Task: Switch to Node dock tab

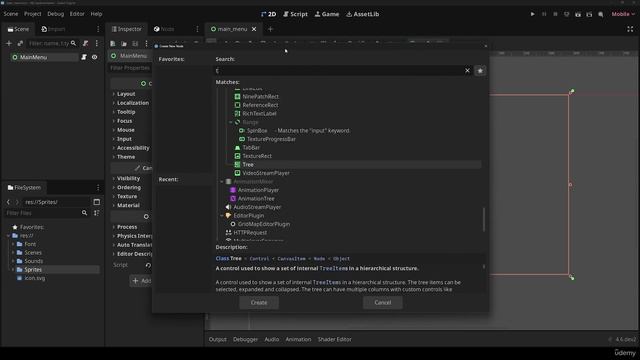Action: click(x=164, y=29)
